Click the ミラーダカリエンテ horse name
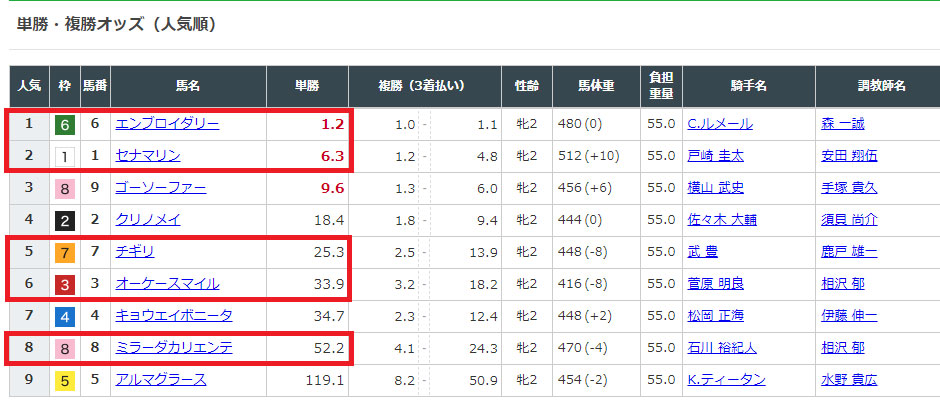This screenshot has height=410, width=940. point(174,347)
